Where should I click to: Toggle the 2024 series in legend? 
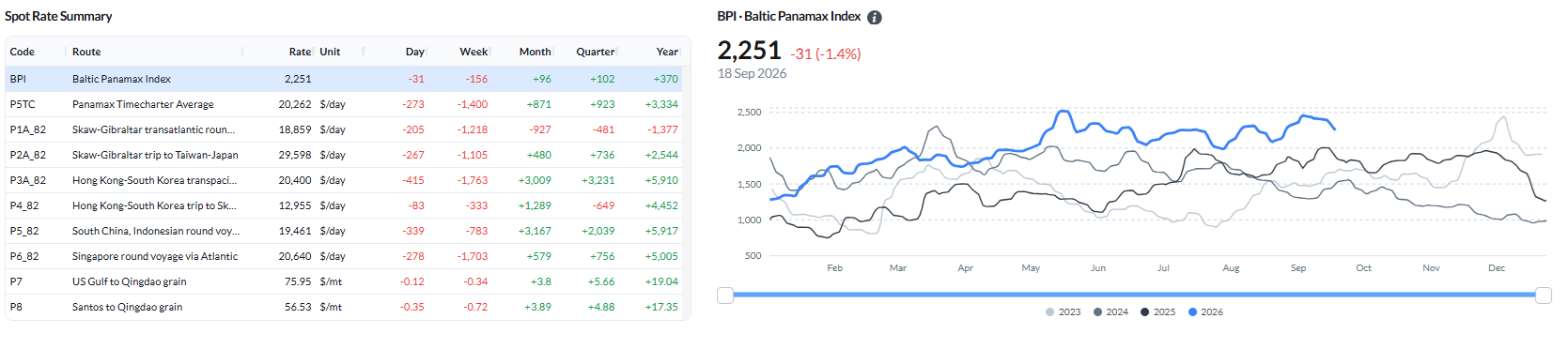[x=1110, y=311]
